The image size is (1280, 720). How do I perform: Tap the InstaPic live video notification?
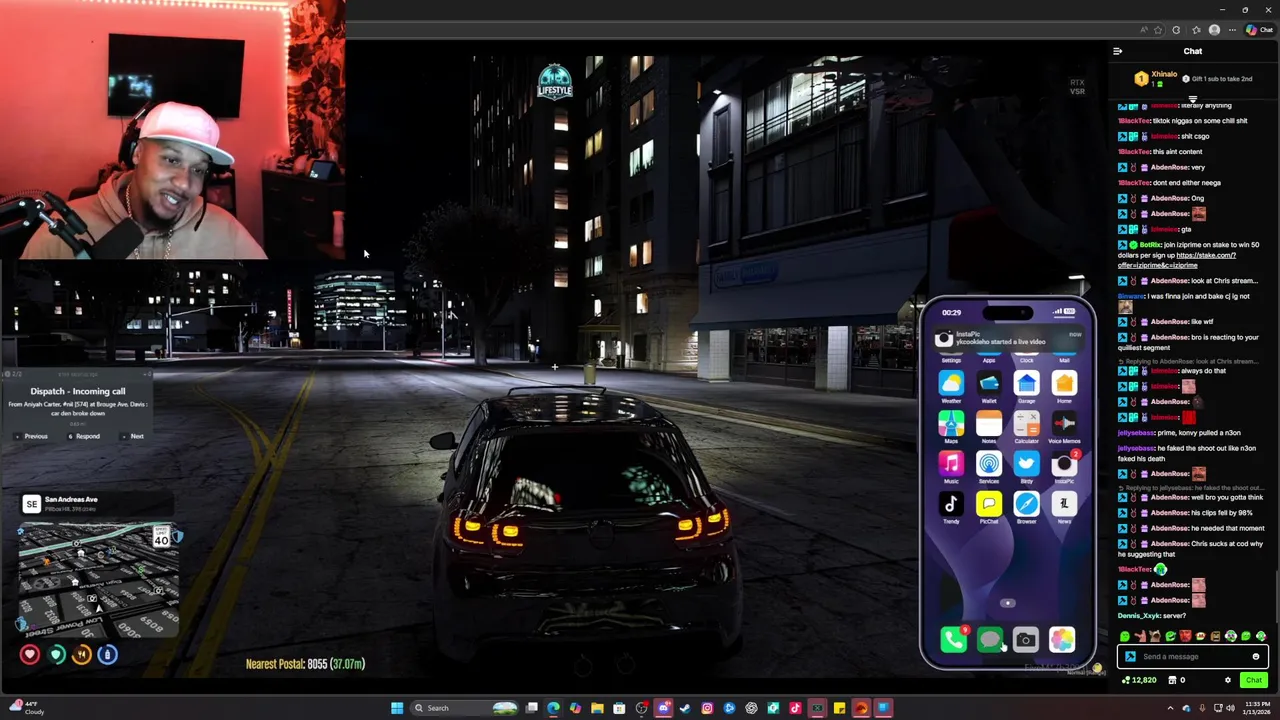1008,339
